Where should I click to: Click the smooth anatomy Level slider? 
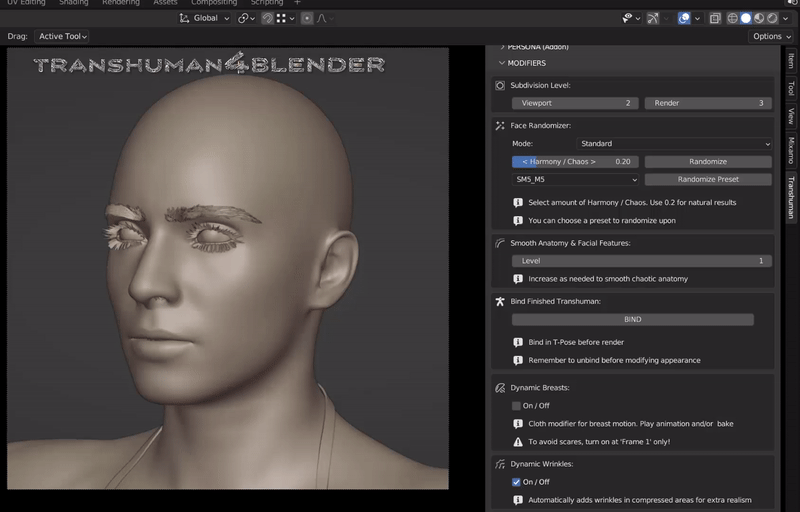click(641, 261)
